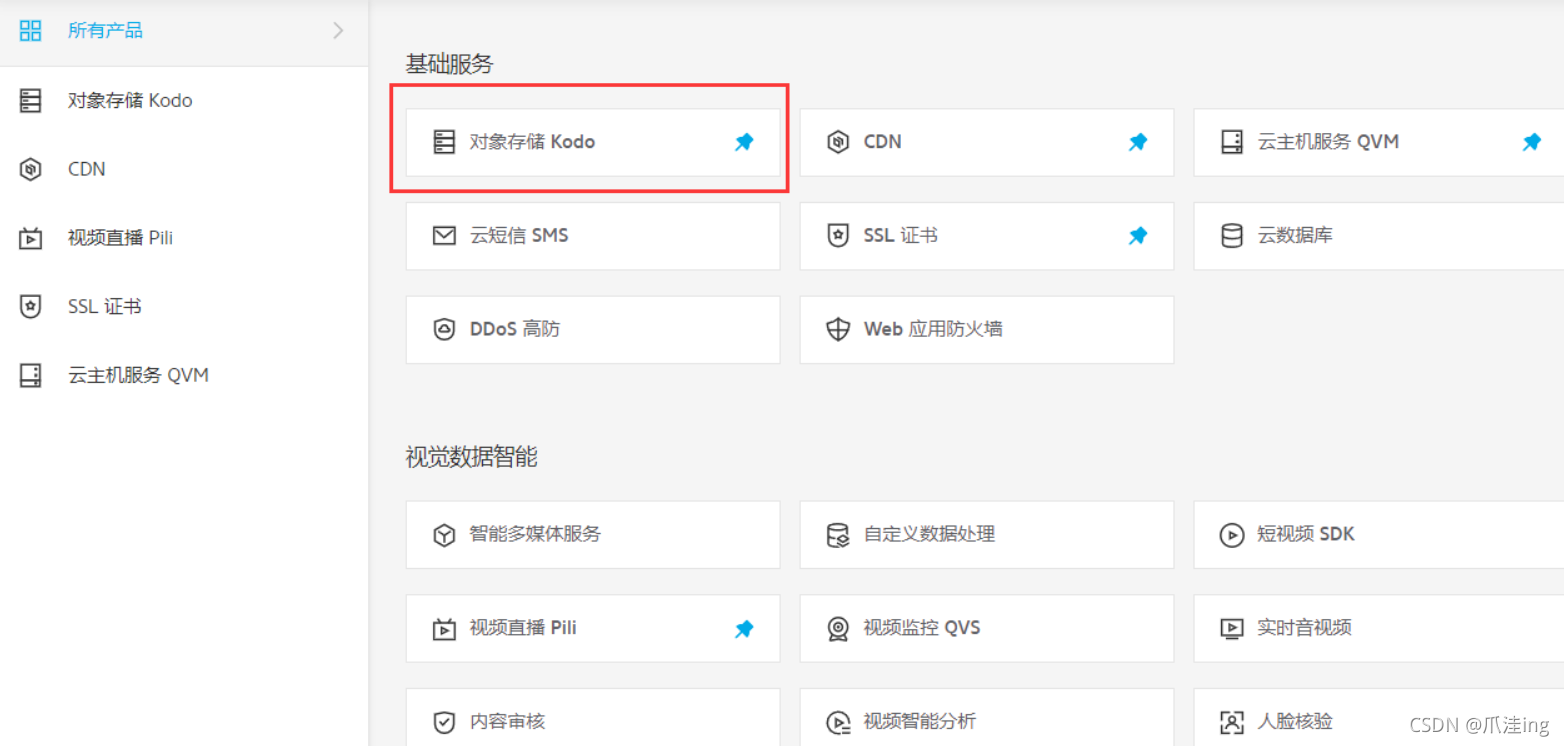The height and width of the screenshot is (746, 1564).
Task: Select 云主机服务 QVM in the sidebar
Action: click(184, 375)
